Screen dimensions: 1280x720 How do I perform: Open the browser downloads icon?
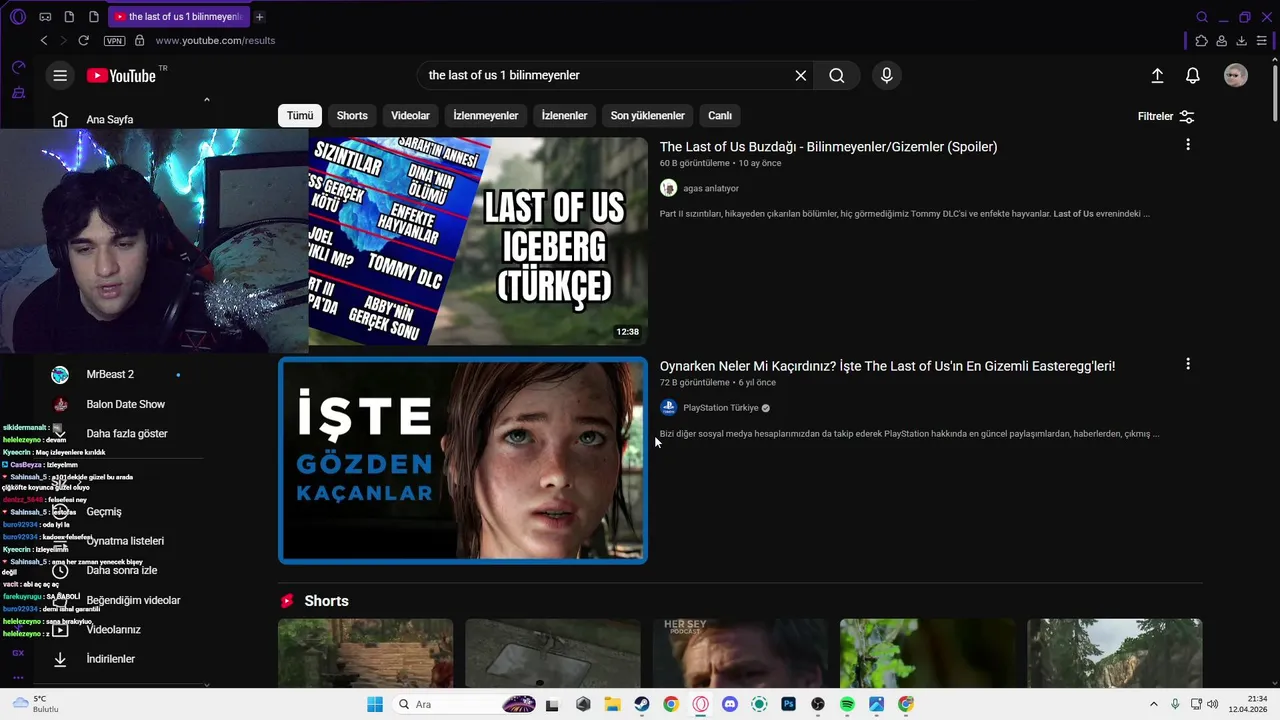click(1241, 41)
